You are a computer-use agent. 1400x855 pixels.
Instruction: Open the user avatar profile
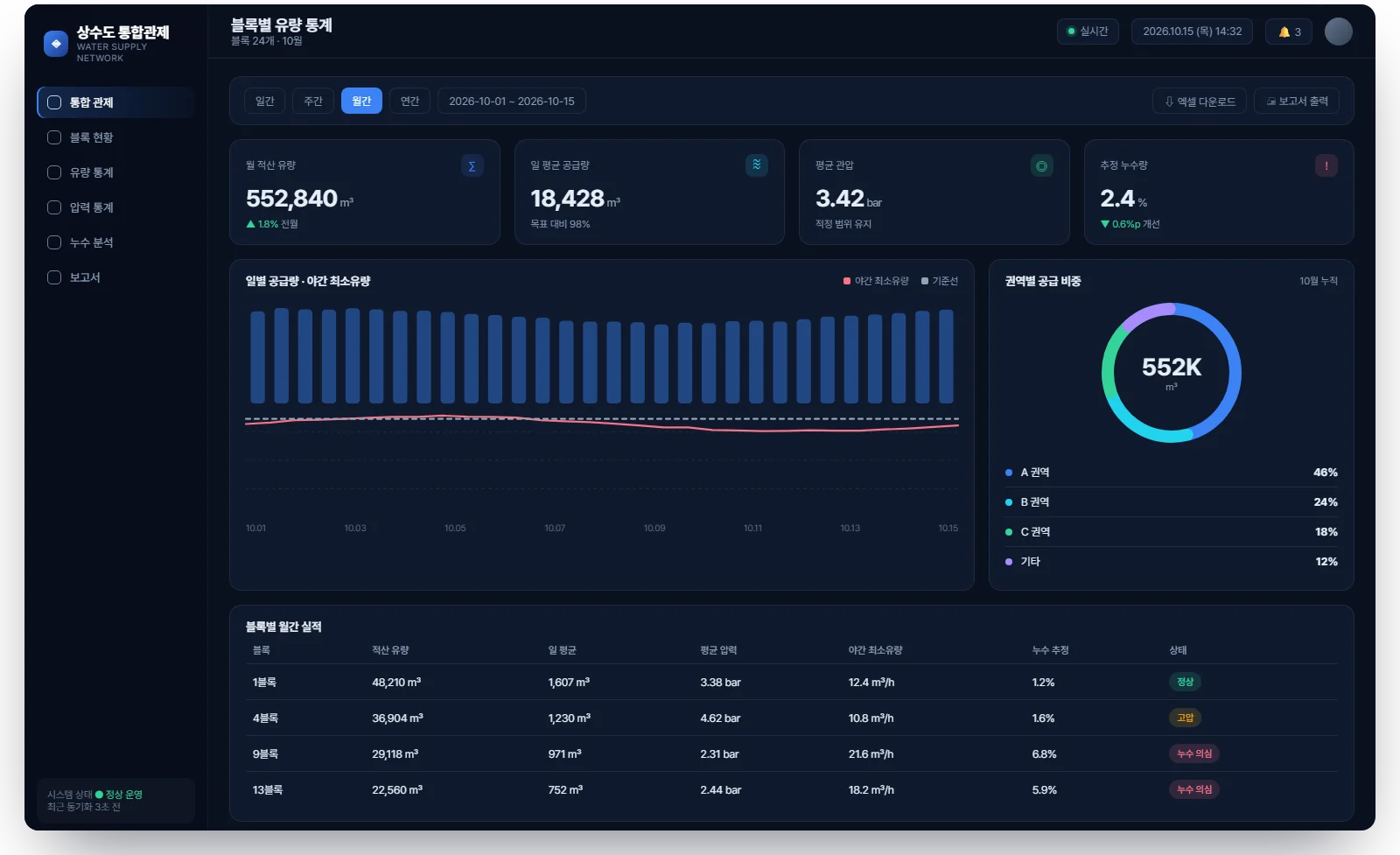[1338, 32]
